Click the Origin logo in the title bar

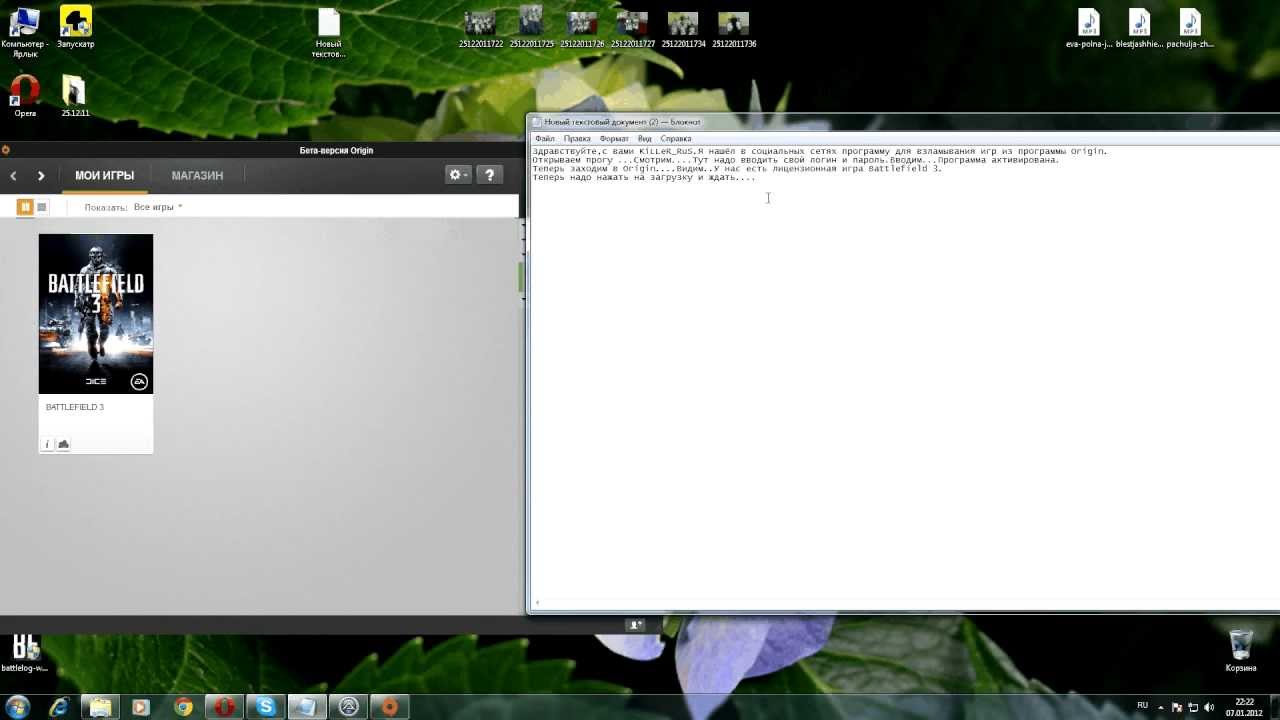click(6, 150)
